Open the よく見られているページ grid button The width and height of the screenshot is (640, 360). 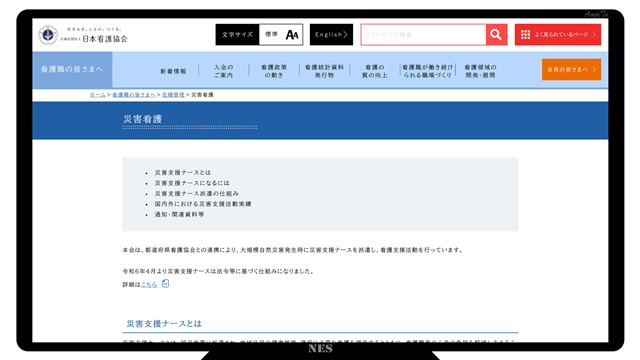click(558, 35)
